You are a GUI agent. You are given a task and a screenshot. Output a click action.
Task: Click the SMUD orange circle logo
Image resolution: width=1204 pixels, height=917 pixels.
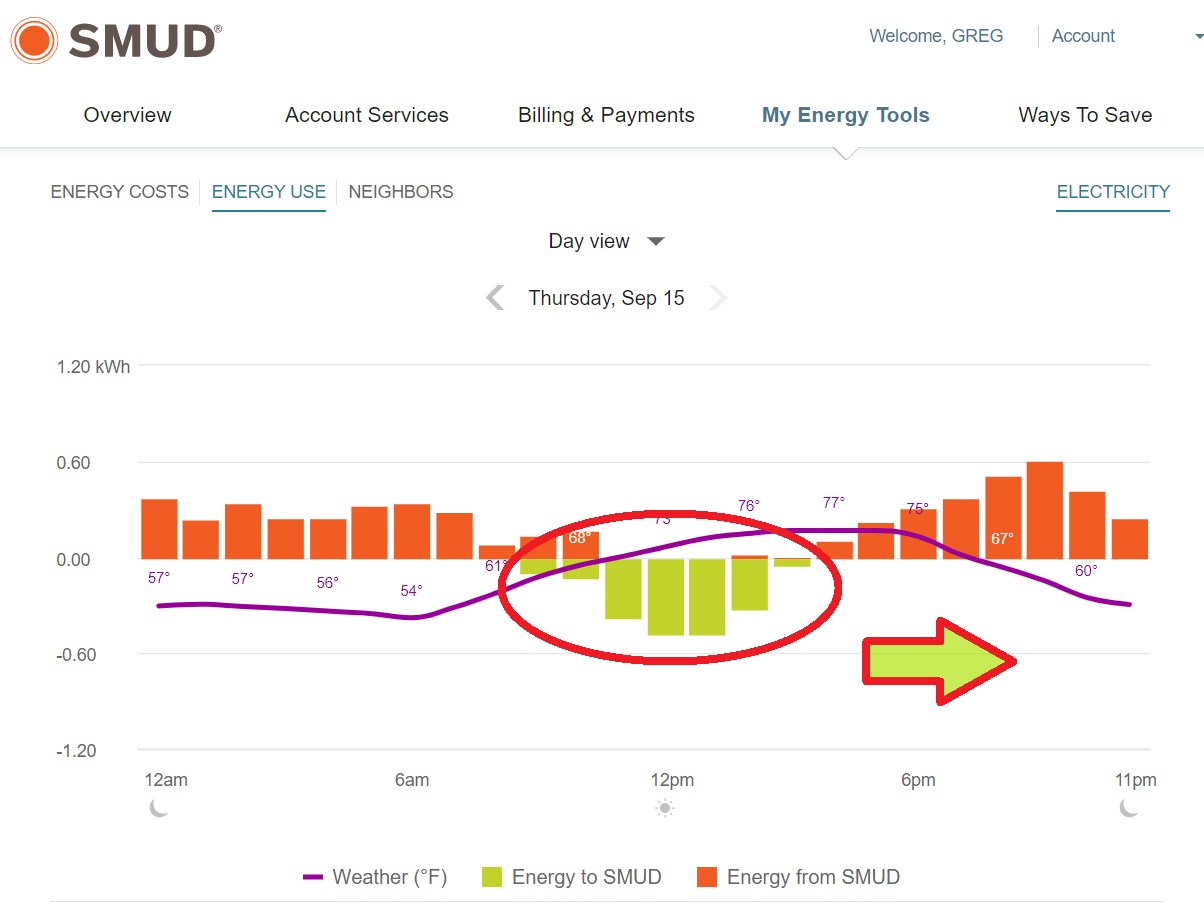coord(33,40)
